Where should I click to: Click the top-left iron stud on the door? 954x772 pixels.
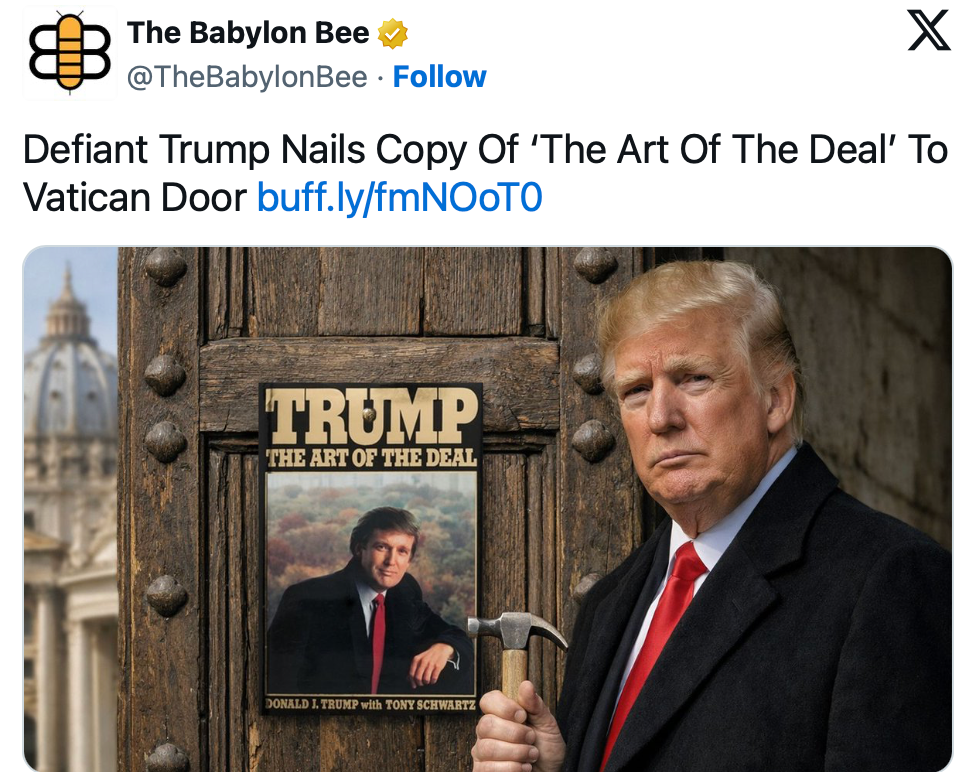click(x=165, y=266)
